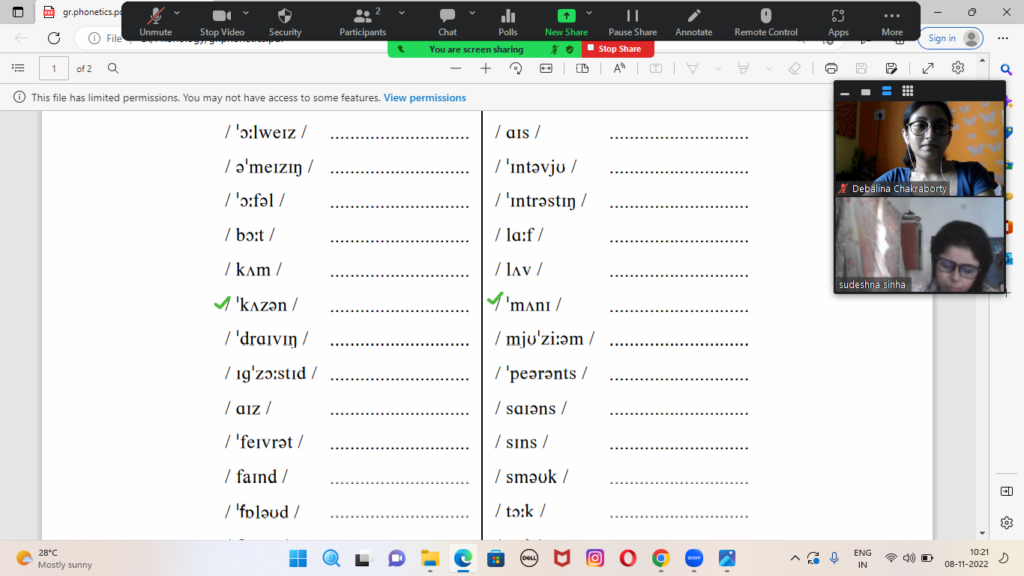Open PDF viewer settings gear

coord(958,68)
